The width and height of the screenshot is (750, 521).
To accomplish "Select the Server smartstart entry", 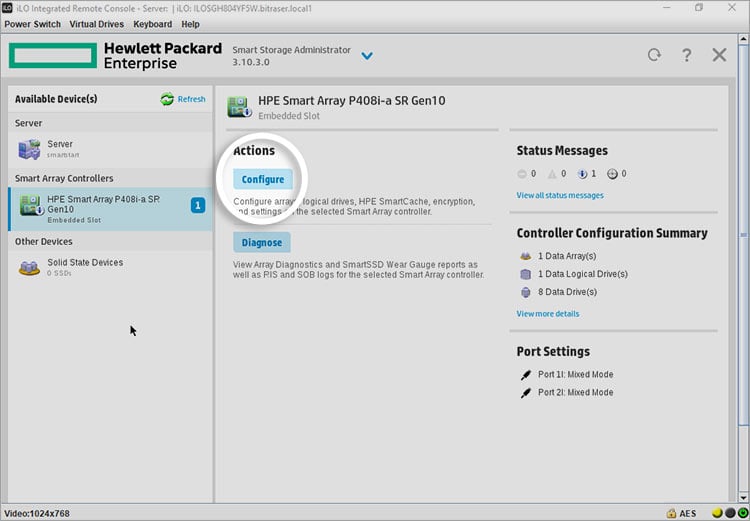I will tap(110, 149).
